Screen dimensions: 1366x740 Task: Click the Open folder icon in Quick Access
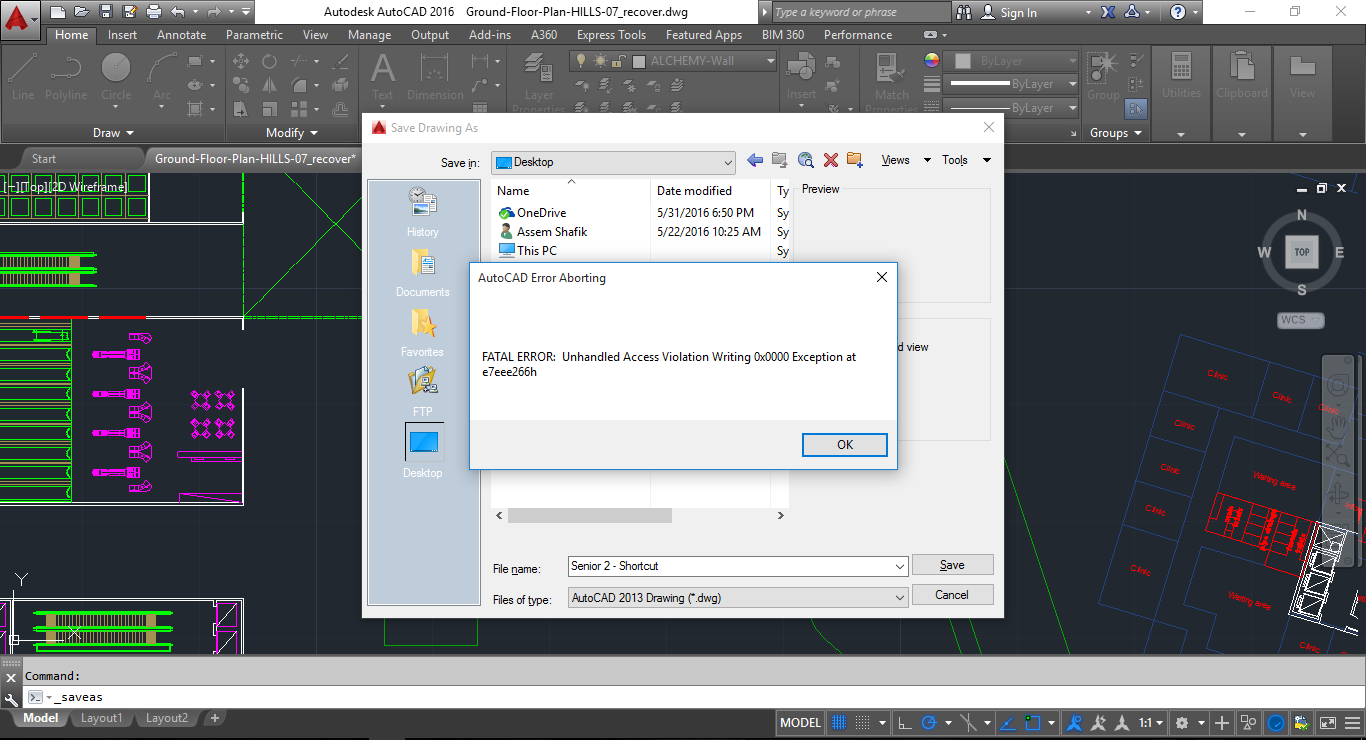[x=82, y=12]
